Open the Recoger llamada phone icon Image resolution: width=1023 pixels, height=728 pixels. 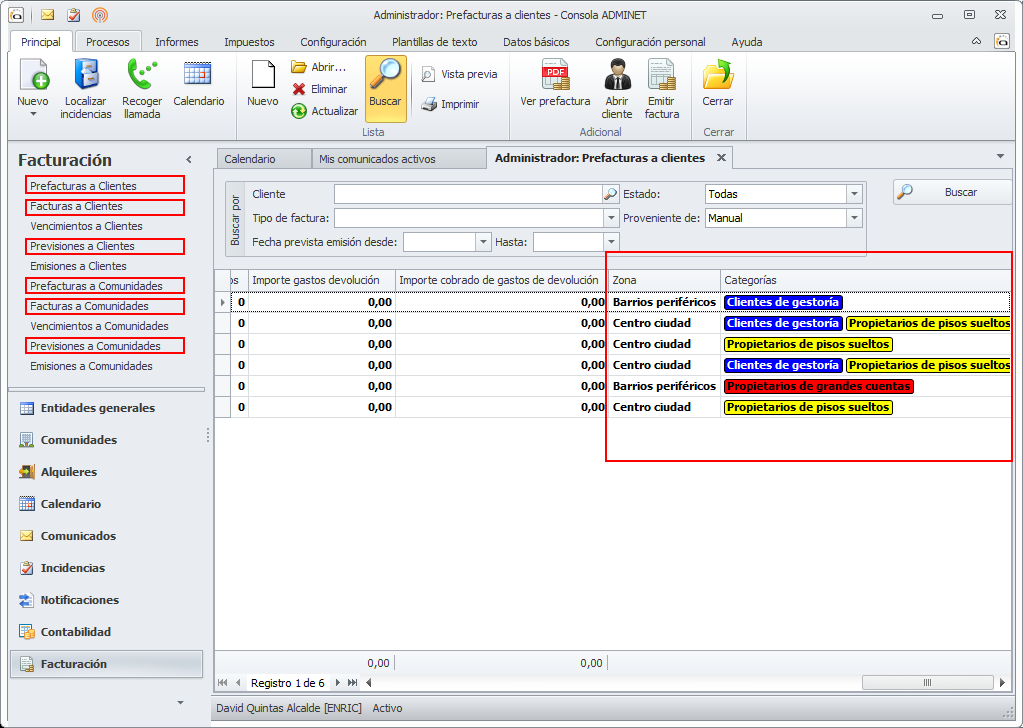(142, 76)
